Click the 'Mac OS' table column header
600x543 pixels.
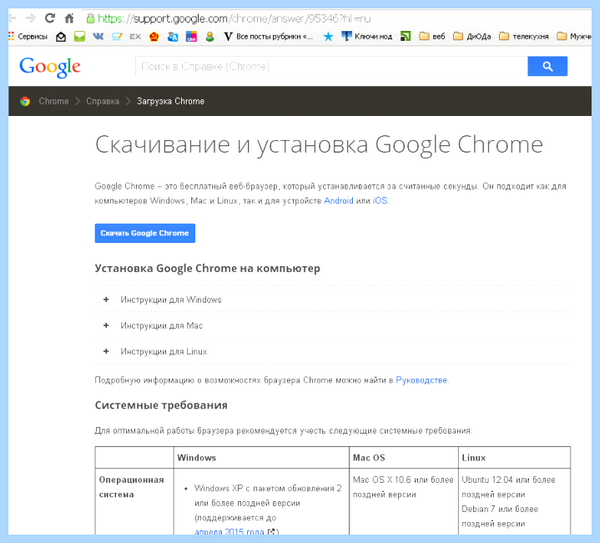[369, 458]
